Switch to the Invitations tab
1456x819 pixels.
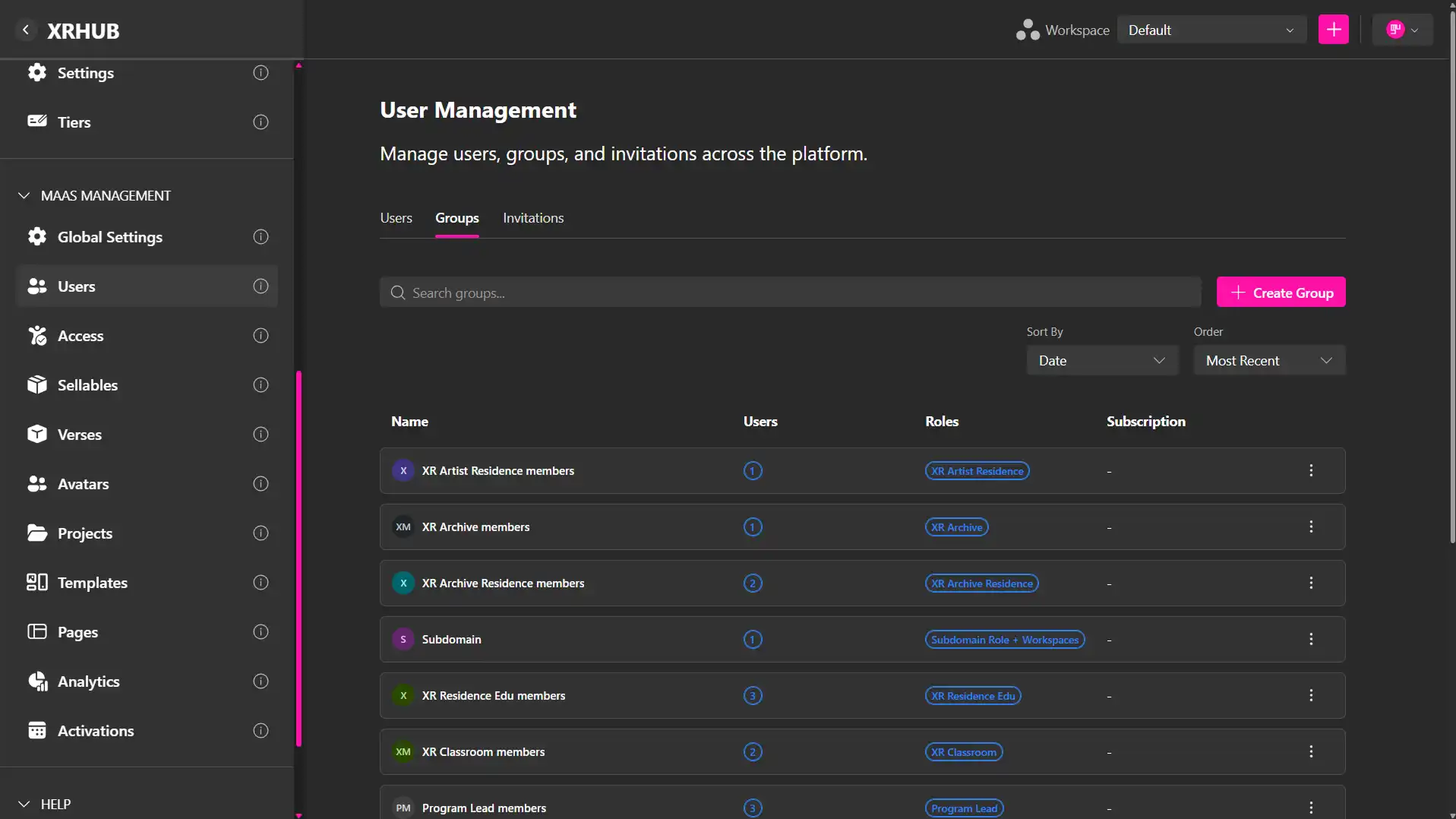[x=533, y=218]
